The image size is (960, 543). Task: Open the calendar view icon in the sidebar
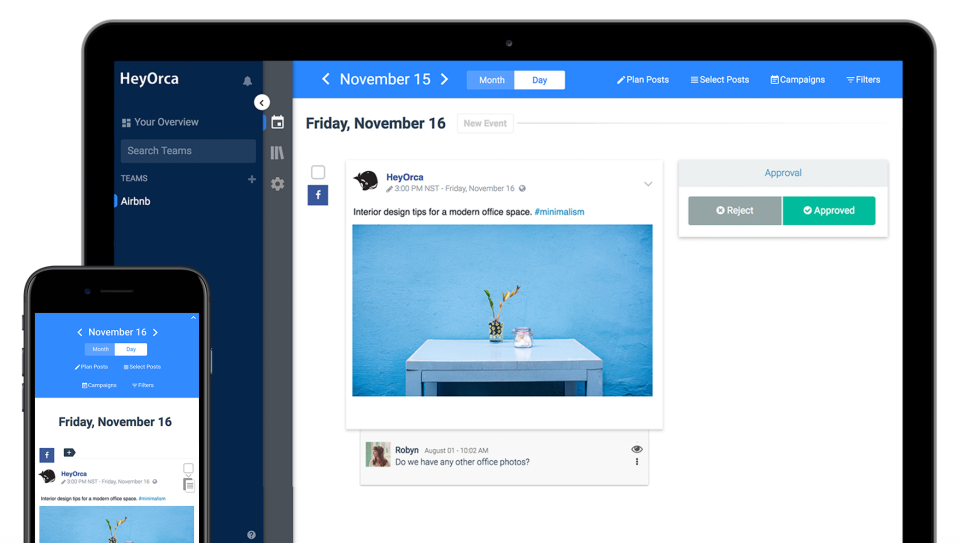click(277, 122)
